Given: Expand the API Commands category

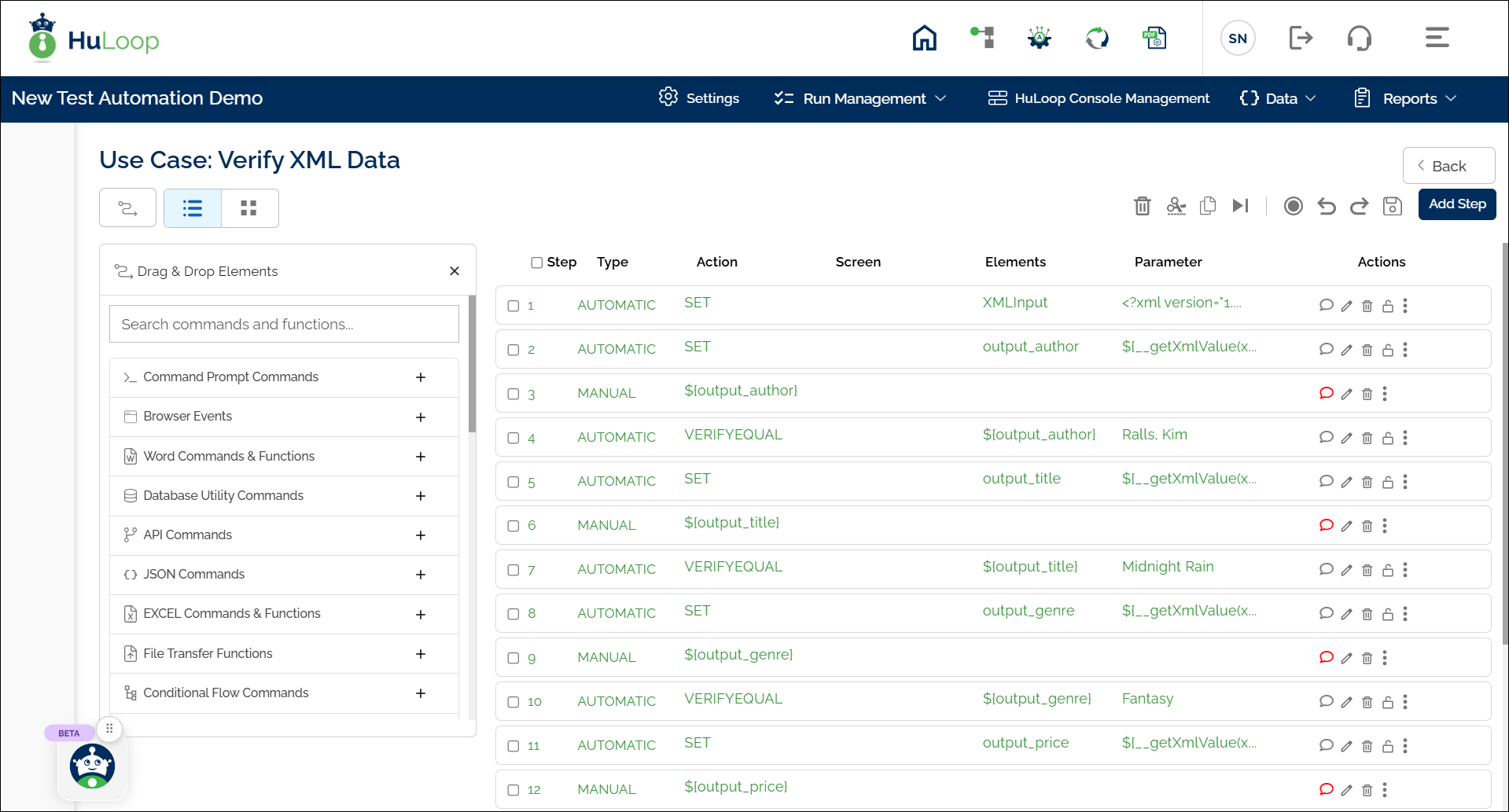Looking at the screenshot, I should 421,535.
